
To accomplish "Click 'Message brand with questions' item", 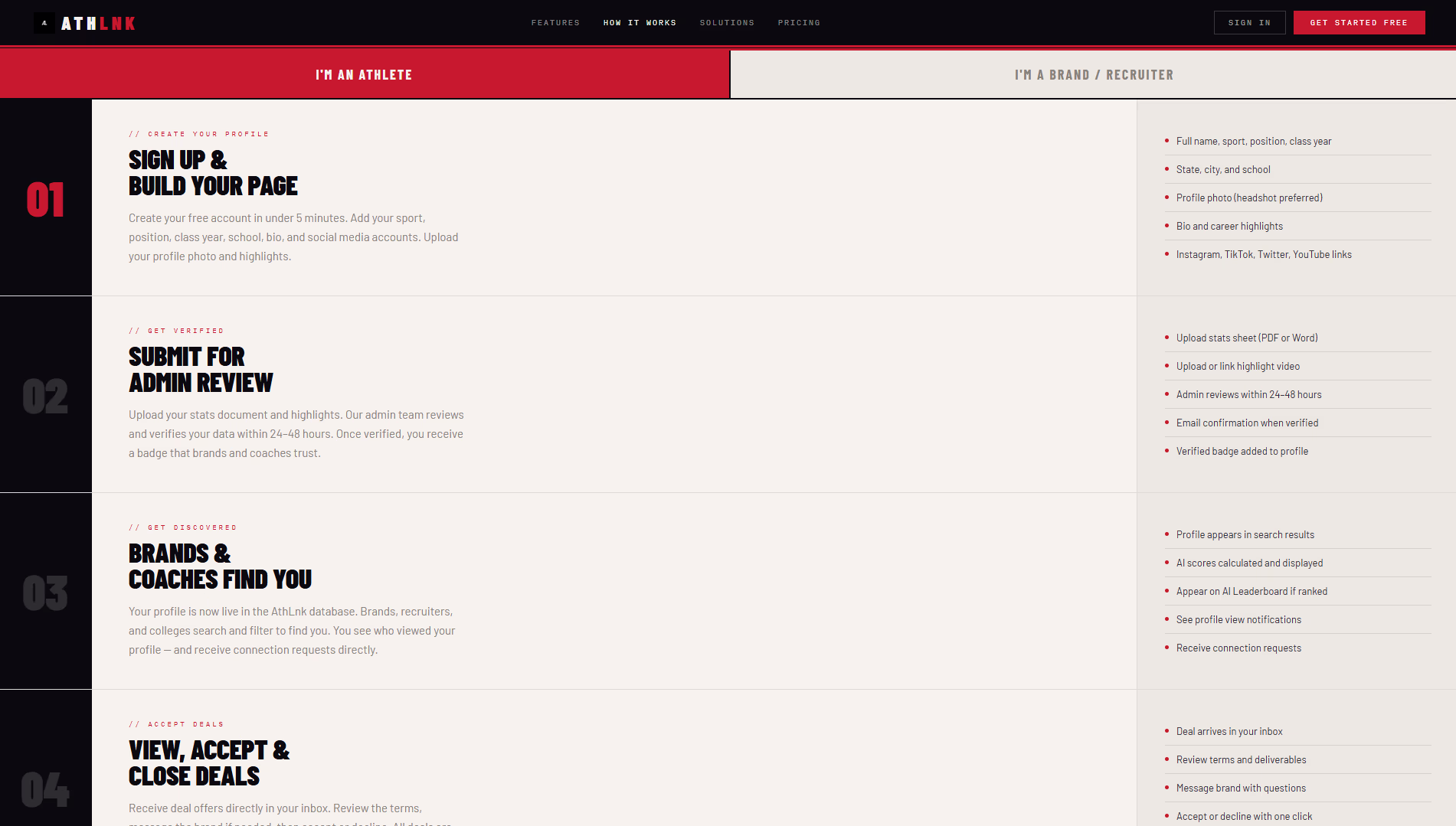I will [x=1241, y=788].
